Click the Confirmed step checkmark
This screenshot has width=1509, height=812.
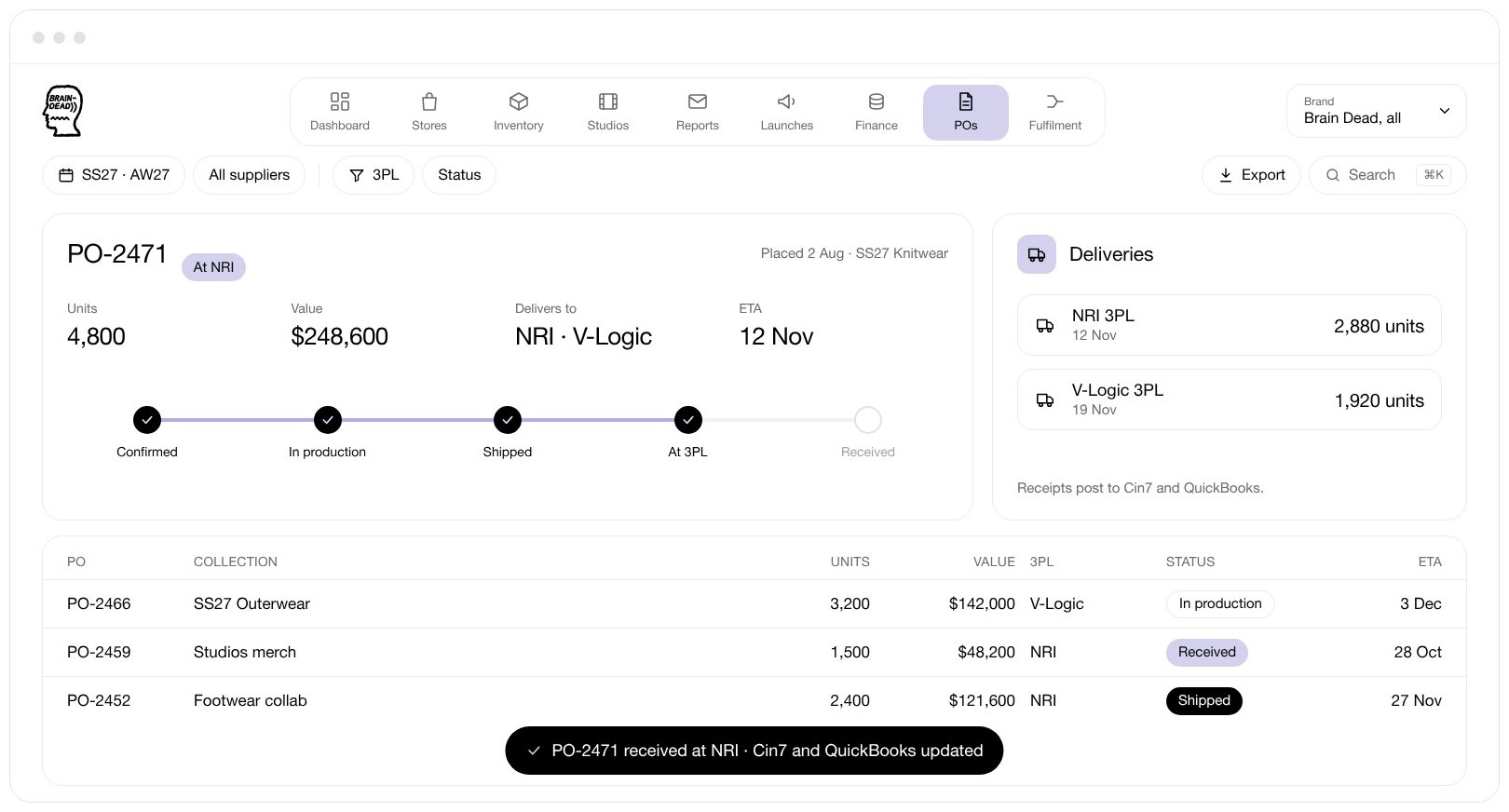[x=147, y=420]
